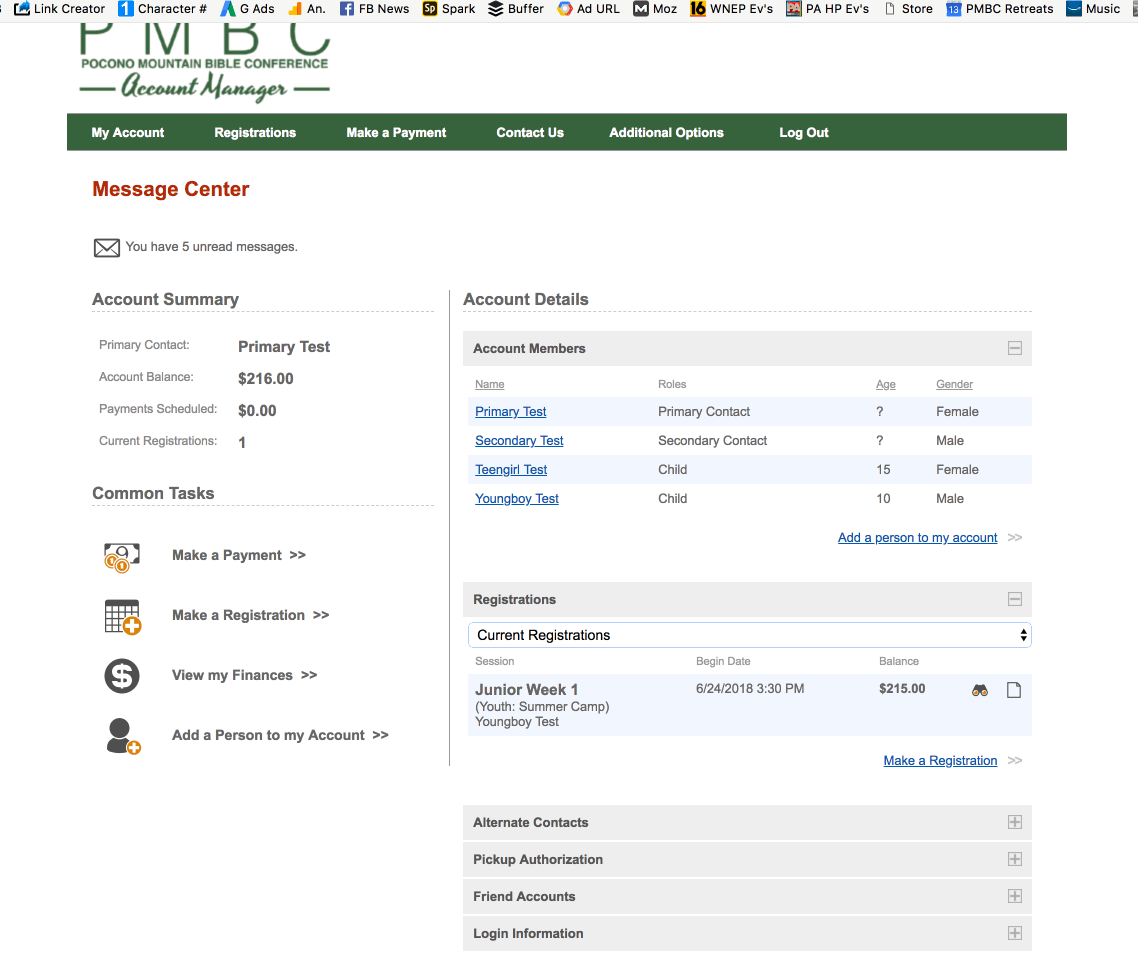Screen dimensions: 1138x954
Task: Sort members by Gender column header
Action: coord(954,385)
